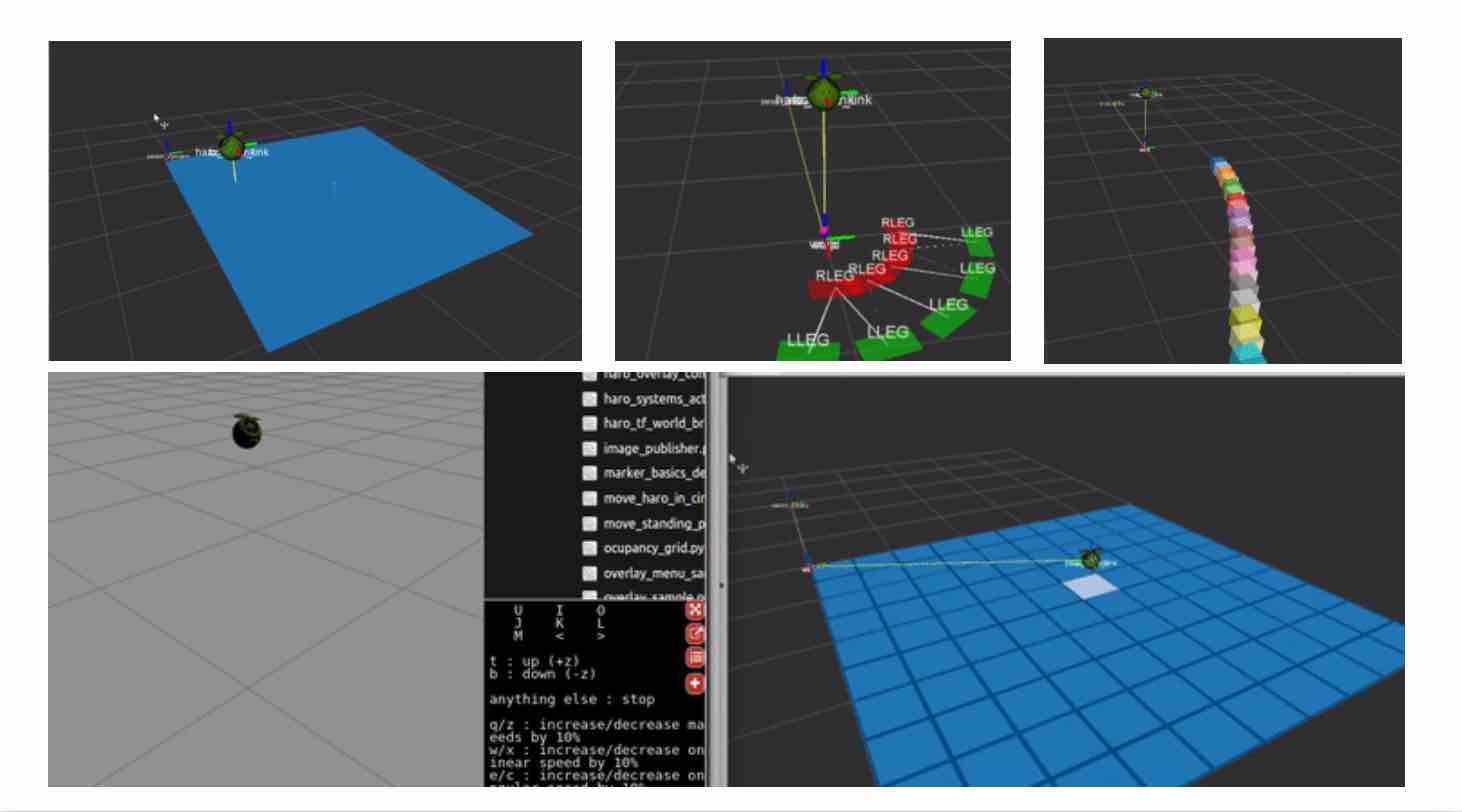The width and height of the screenshot is (1462, 812).
Task: Open the solid blue plane screenshot
Action: (x=315, y=200)
